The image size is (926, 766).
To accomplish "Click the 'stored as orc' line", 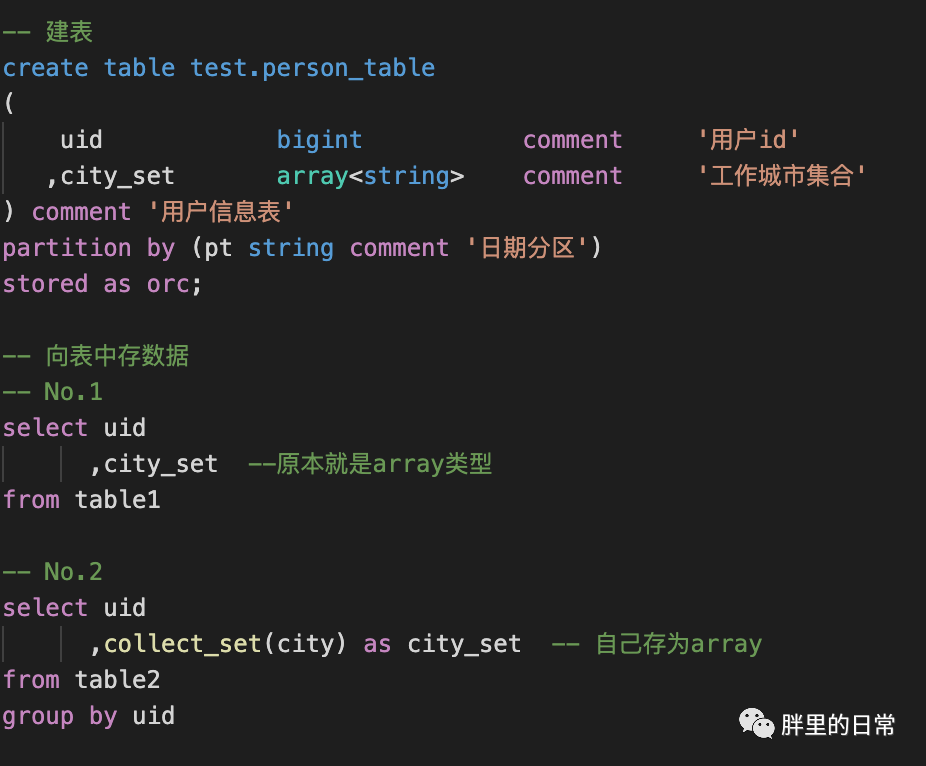I will tap(102, 284).
